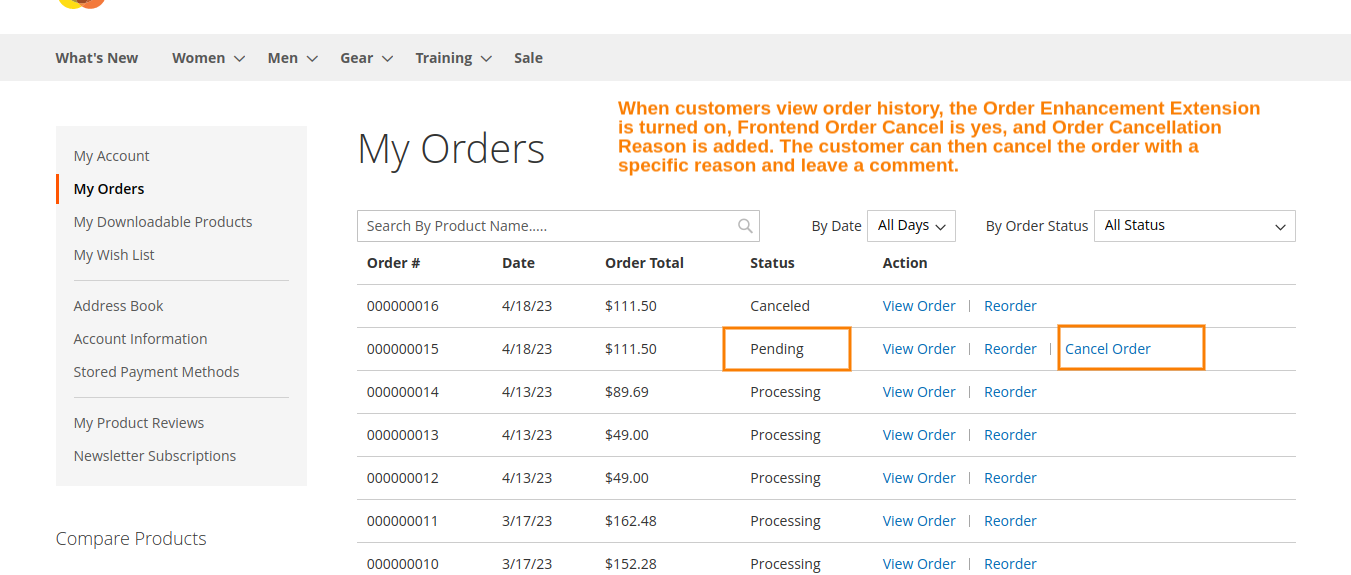The image size is (1351, 575).
Task: Reorder order 000000014
Action: click(x=1010, y=392)
